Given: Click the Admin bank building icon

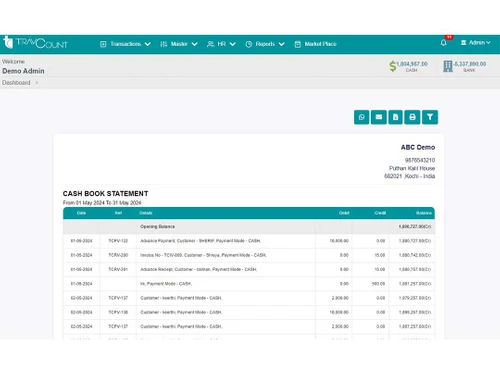Looking at the screenshot, I should pos(463,43).
